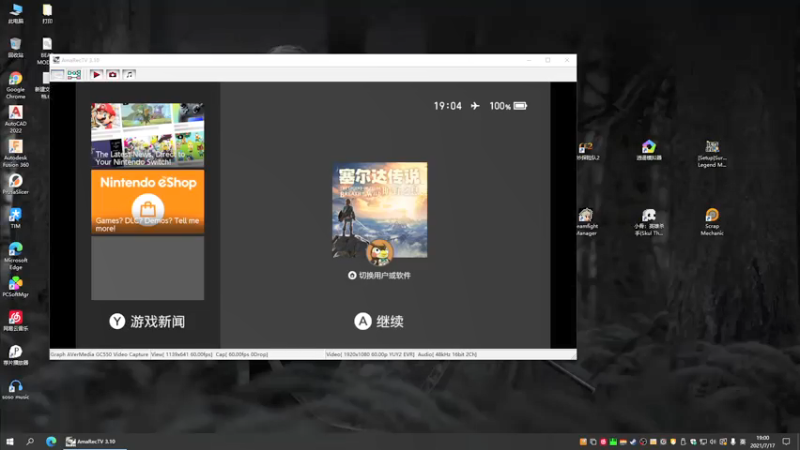Click the user avatar on the game cover
This screenshot has width=800, height=450.
pos(380,252)
